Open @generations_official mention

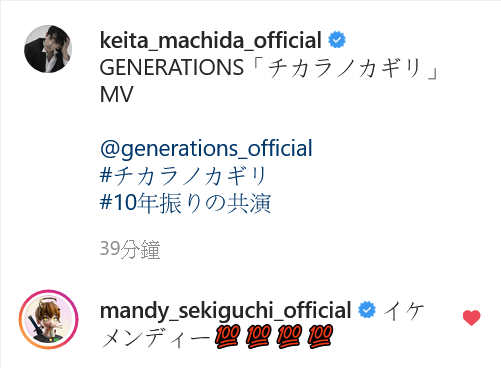[206, 149]
